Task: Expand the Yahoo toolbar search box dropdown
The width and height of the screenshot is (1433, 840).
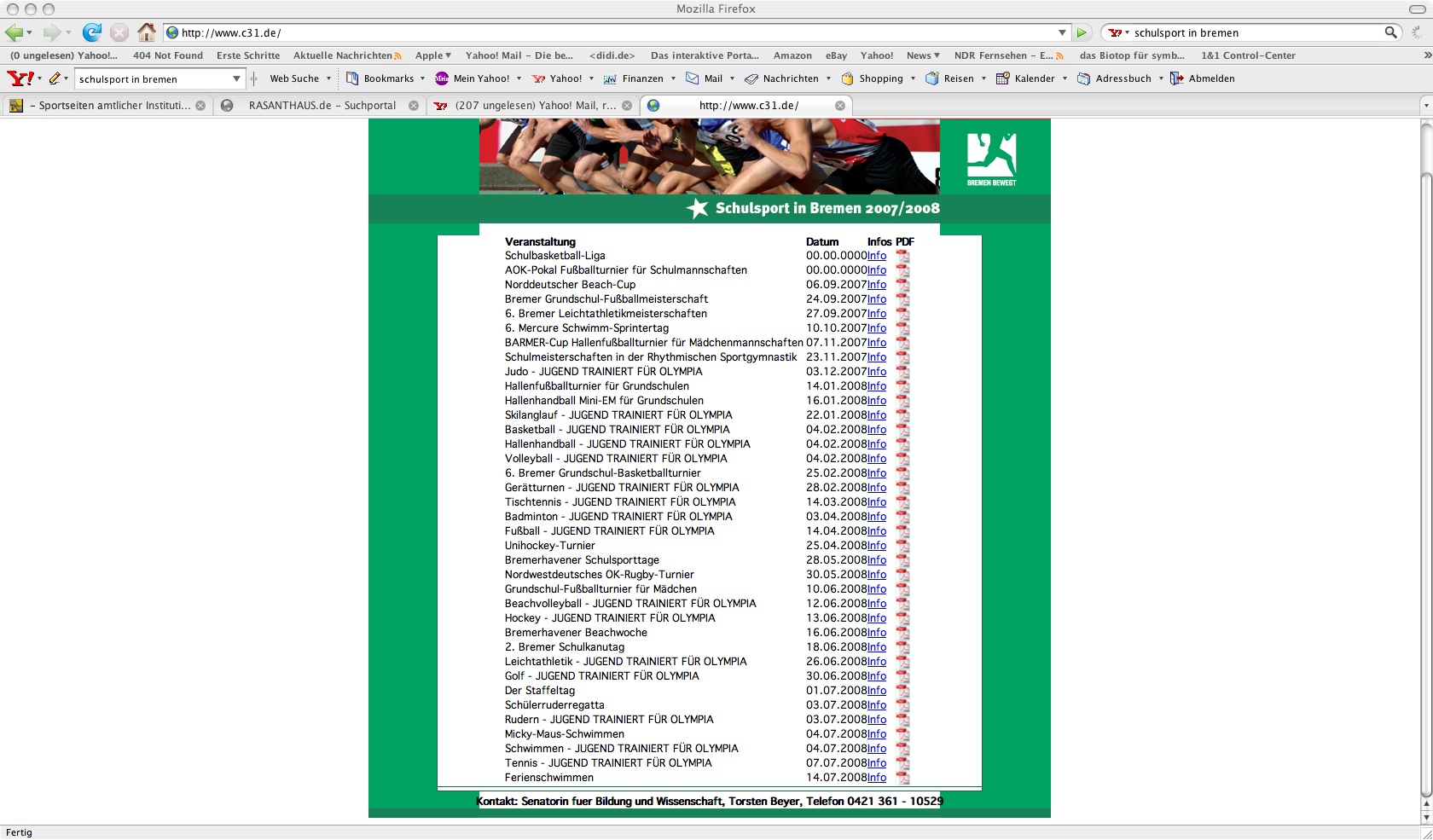Action: click(x=236, y=78)
